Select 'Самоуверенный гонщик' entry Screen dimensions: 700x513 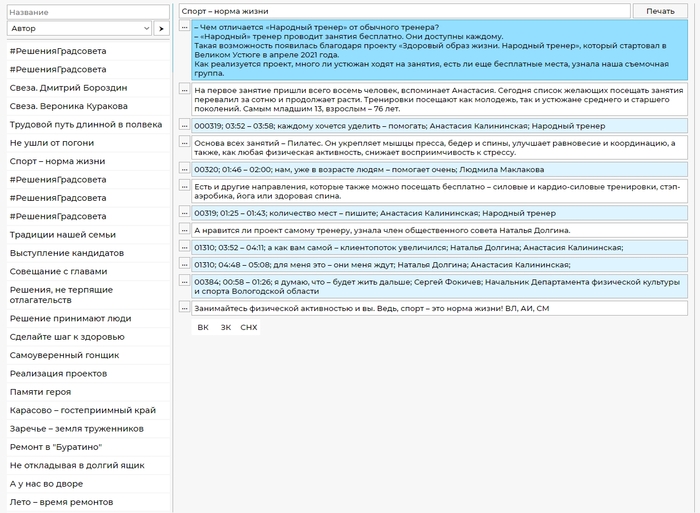[x=88, y=355]
